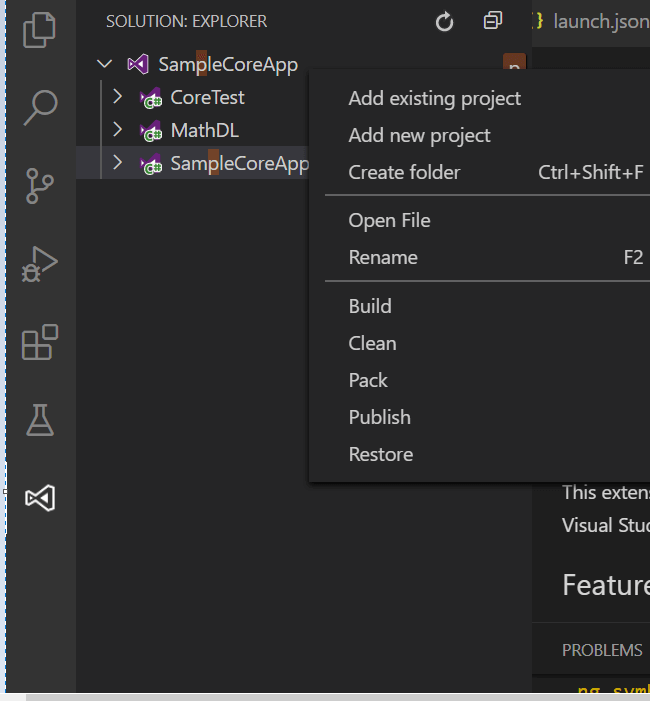650x701 pixels.
Task: Switch to the launch.json editor tab
Action: (595, 21)
